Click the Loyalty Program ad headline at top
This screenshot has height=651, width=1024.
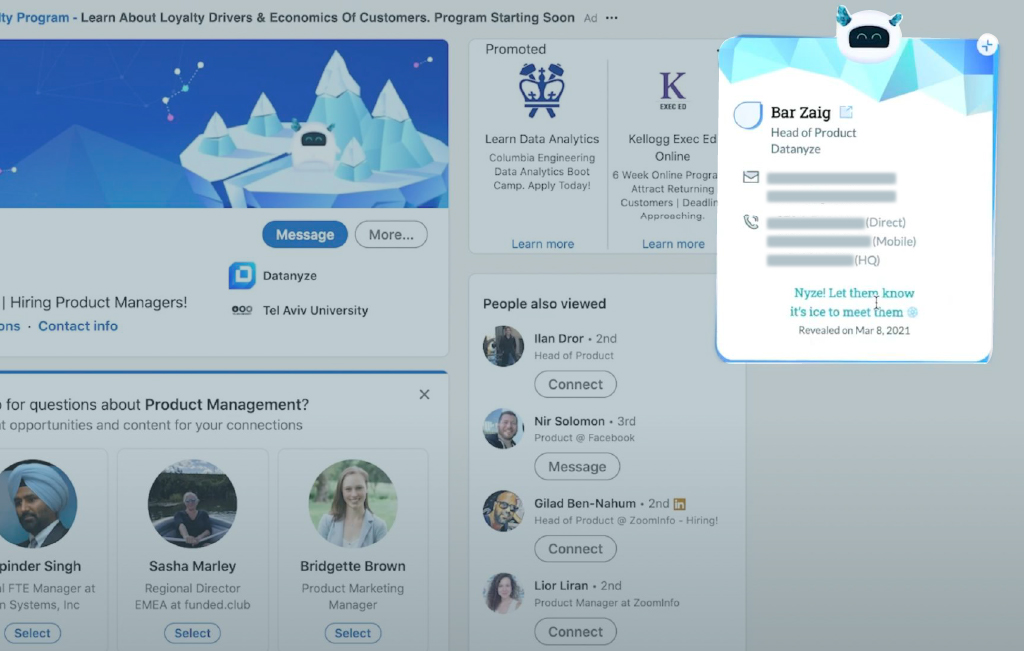[287, 18]
